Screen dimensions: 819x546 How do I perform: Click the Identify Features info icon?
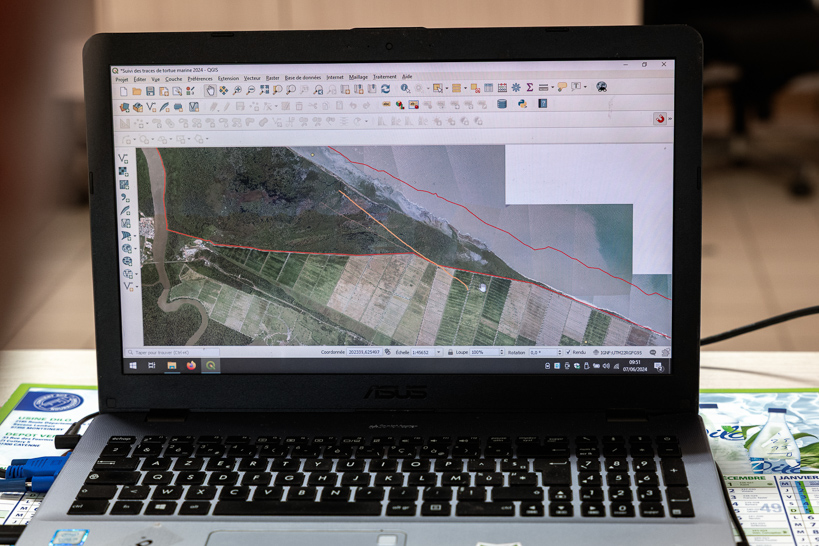405,89
